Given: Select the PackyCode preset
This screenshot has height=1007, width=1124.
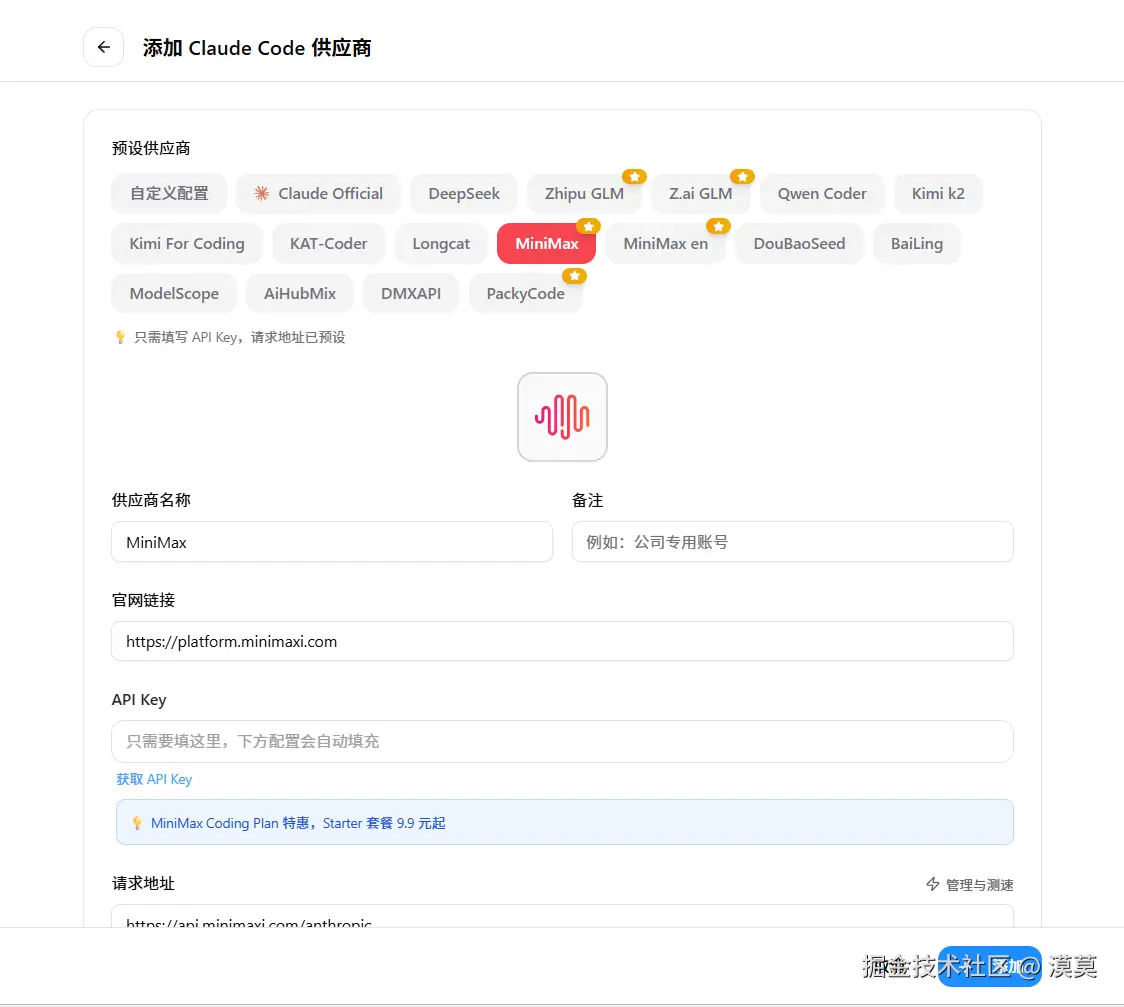Looking at the screenshot, I should (525, 293).
